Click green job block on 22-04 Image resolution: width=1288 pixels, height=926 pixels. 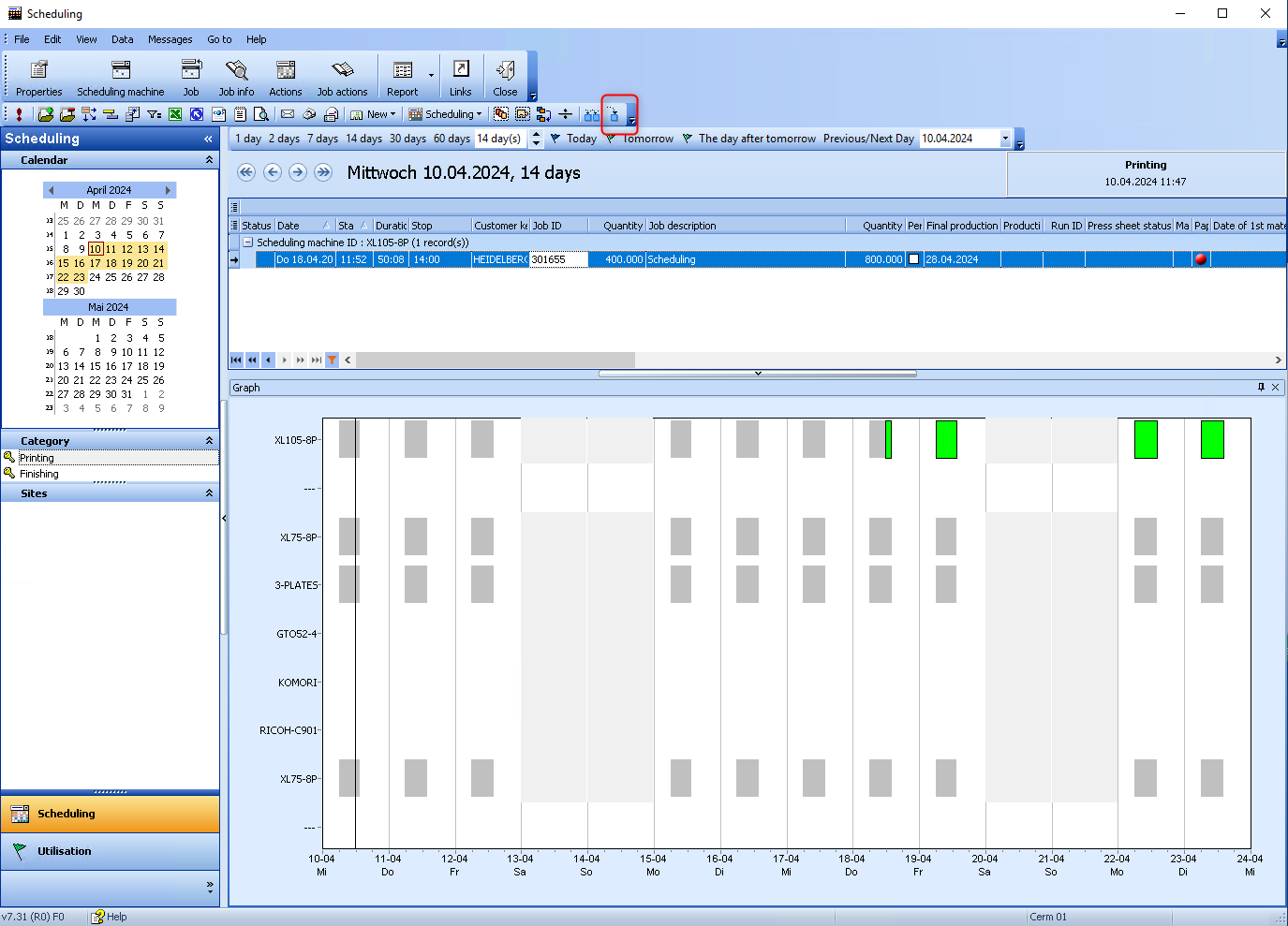click(x=1146, y=439)
